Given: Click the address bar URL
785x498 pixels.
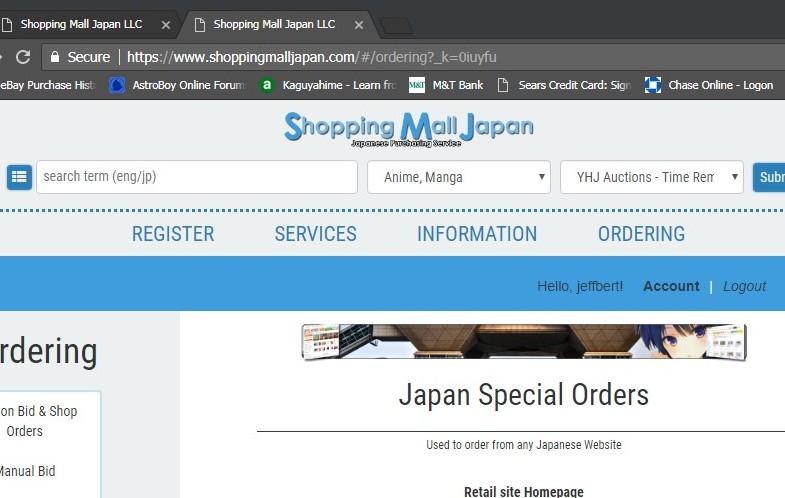Looking at the screenshot, I should 311,57.
